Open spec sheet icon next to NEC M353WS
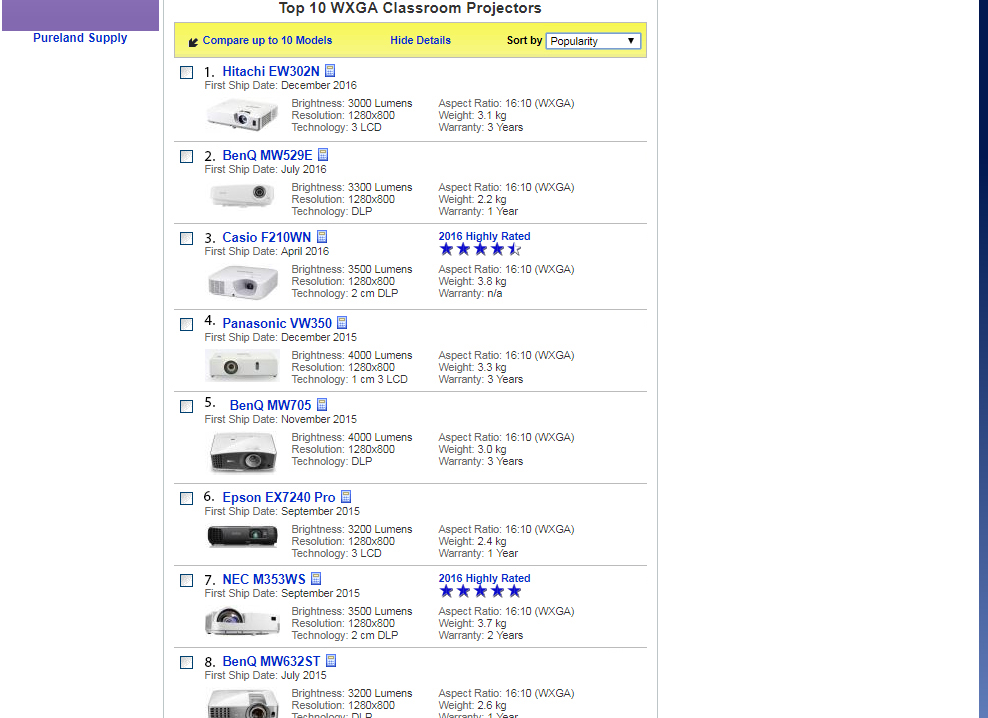The height and width of the screenshot is (718, 988). click(316, 579)
